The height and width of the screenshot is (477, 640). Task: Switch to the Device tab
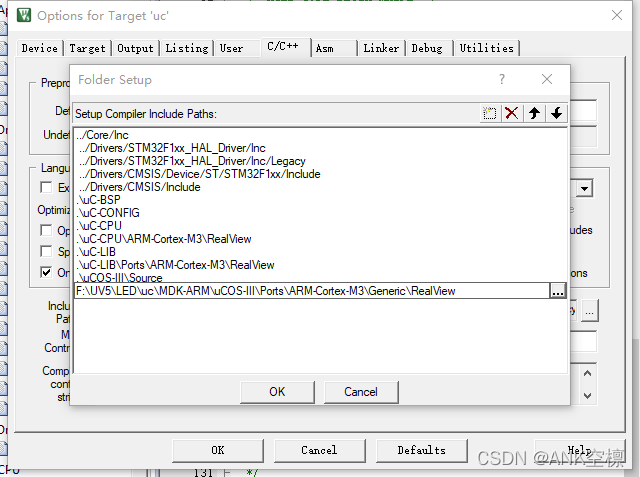40,48
